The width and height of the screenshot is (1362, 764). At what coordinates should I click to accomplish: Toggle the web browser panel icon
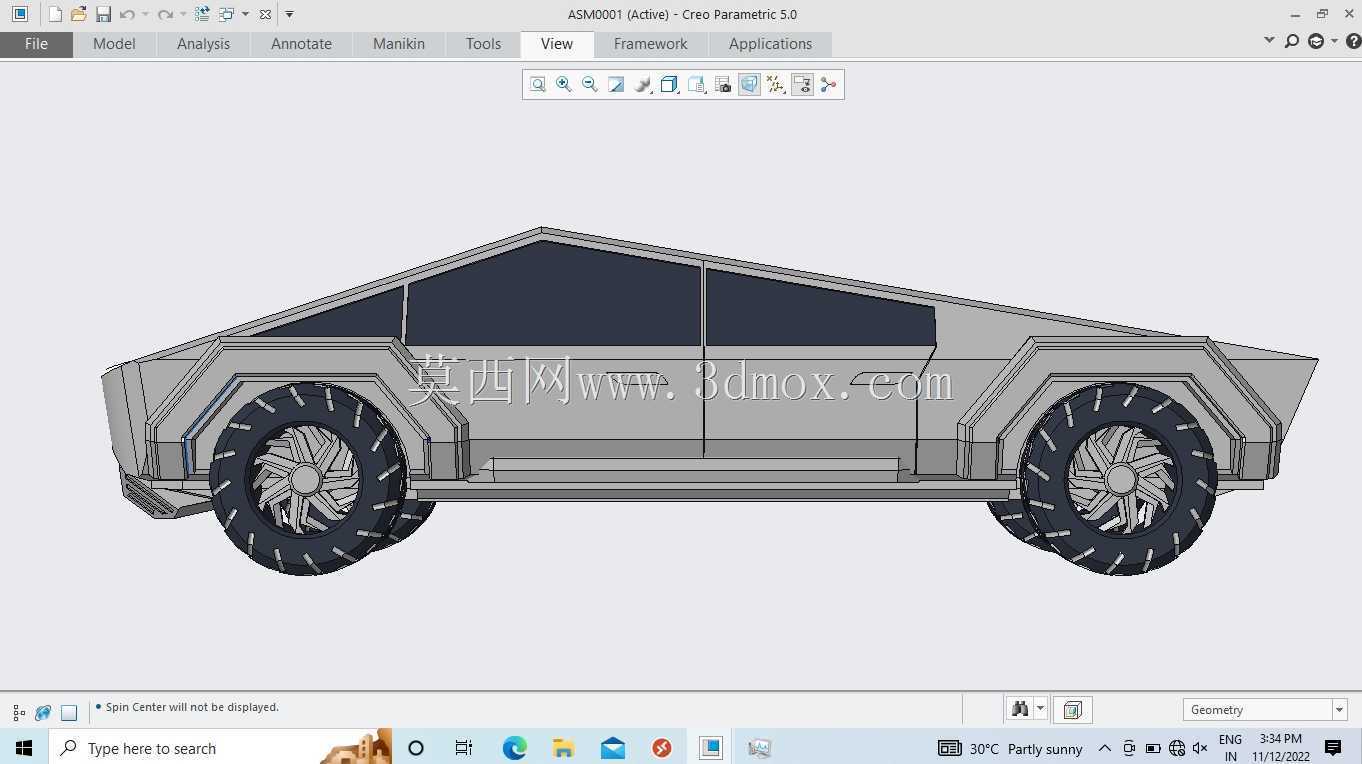(x=43, y=713)
